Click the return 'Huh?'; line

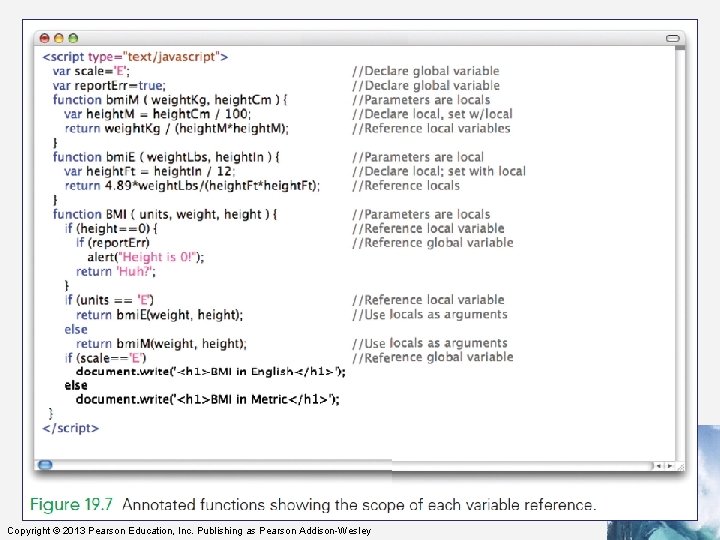pyautogui.click(x=116, y=271)
